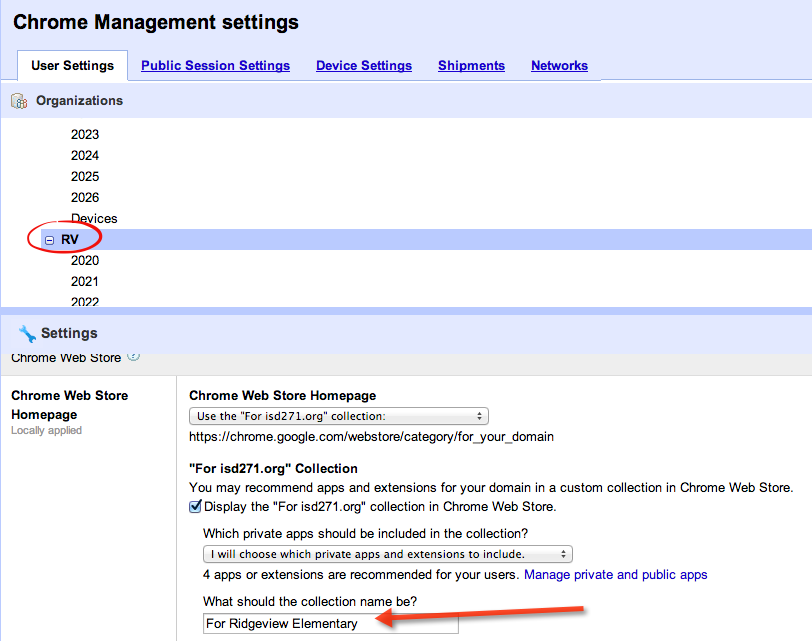Click the "For isd271.org" Collection heading

pos(273,469)
